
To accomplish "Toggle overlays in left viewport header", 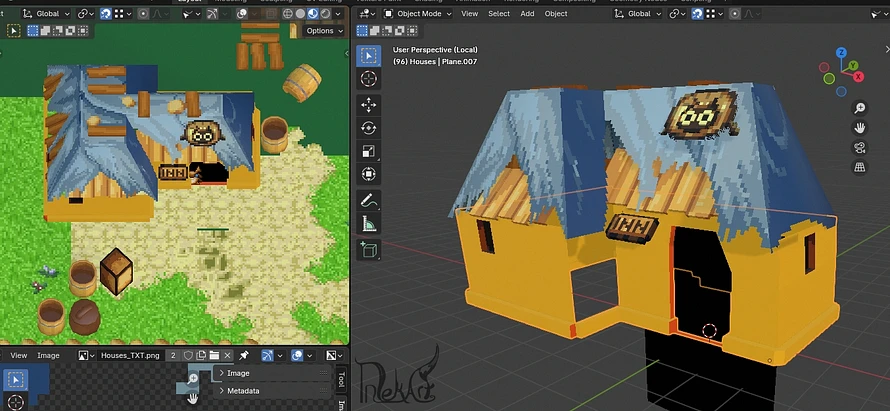I will [x=242, y=14].
